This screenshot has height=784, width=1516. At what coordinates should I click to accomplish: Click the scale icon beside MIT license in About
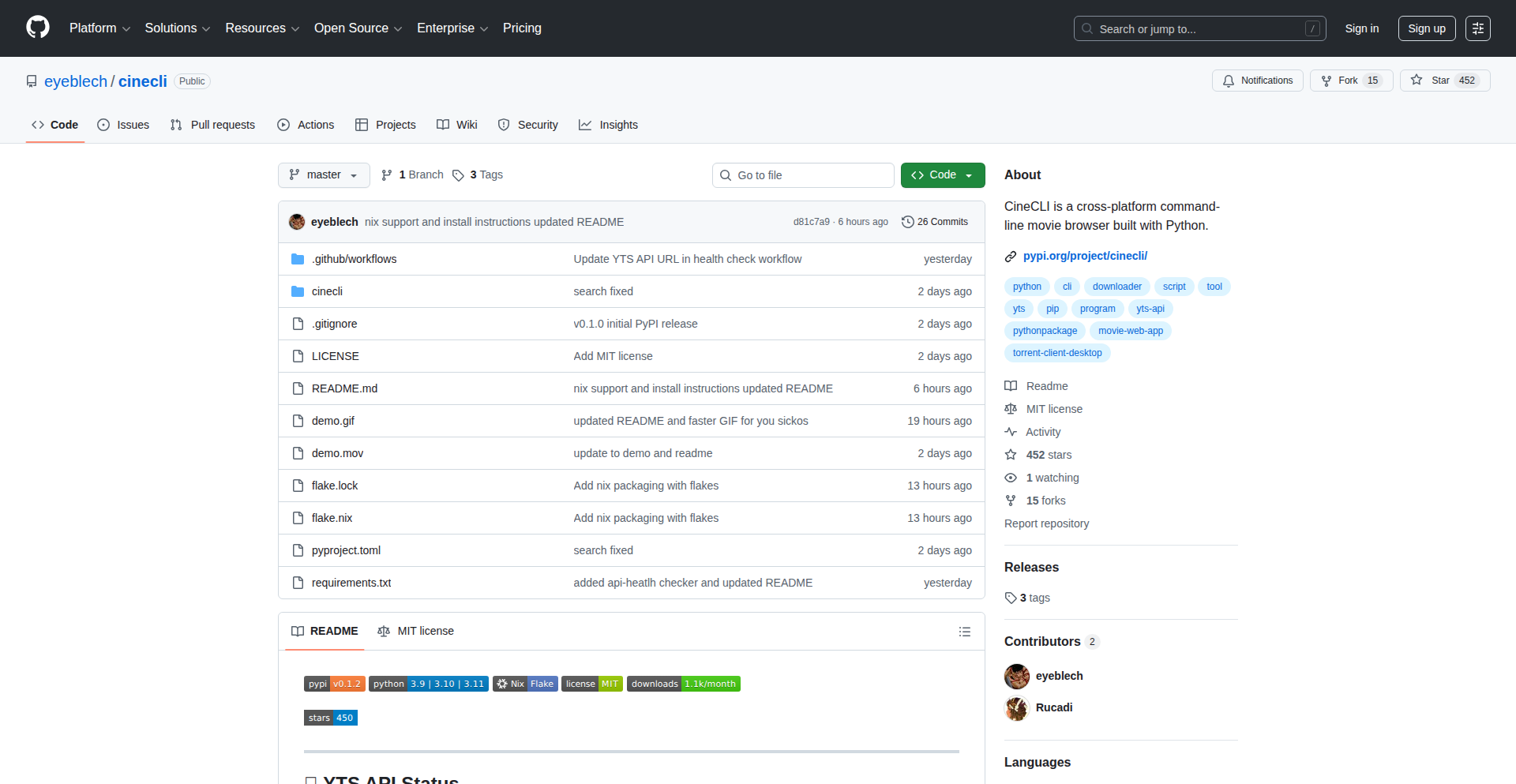click(1011, 409)
